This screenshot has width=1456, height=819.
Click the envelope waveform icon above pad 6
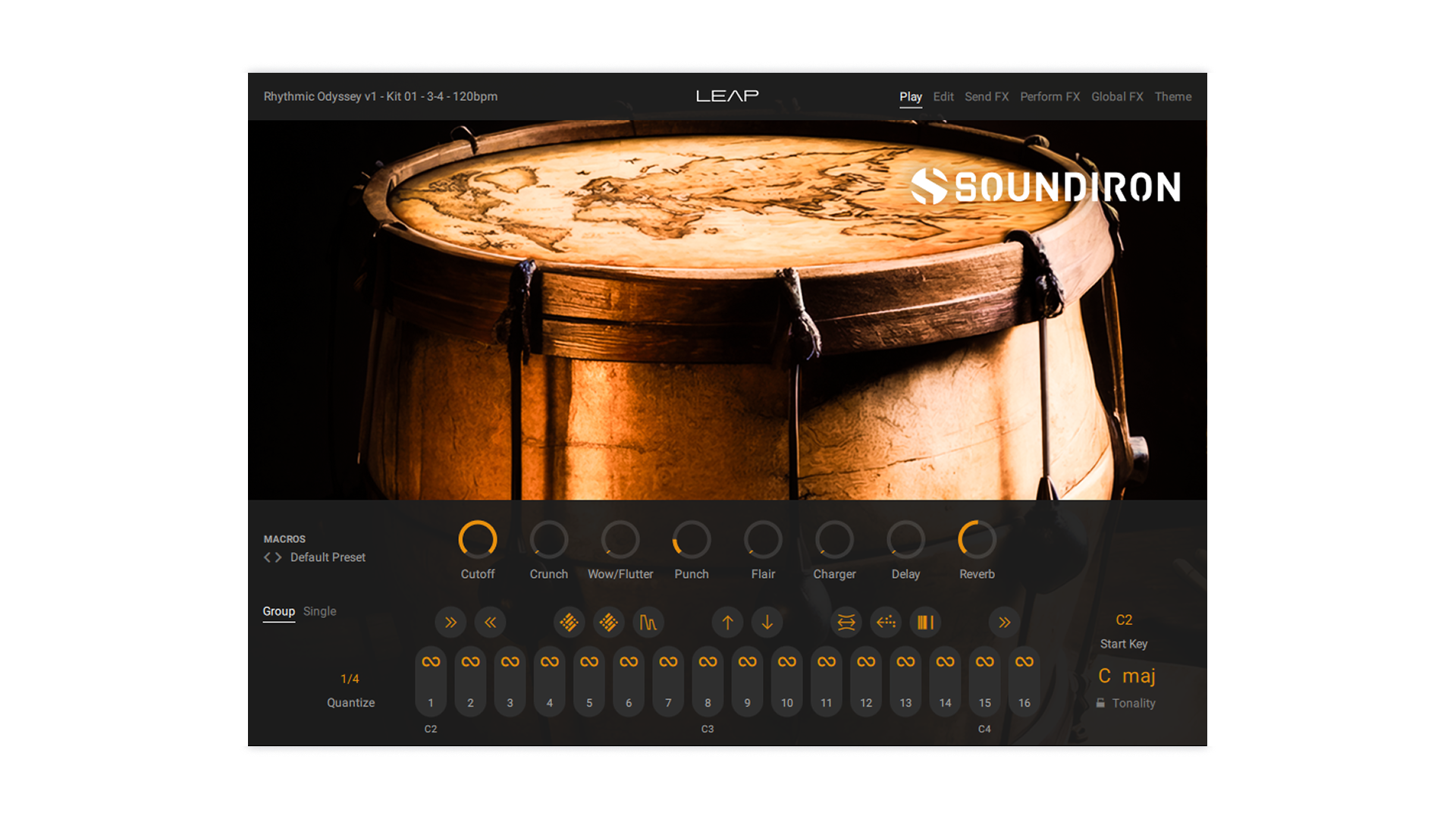tap(648, 623)
